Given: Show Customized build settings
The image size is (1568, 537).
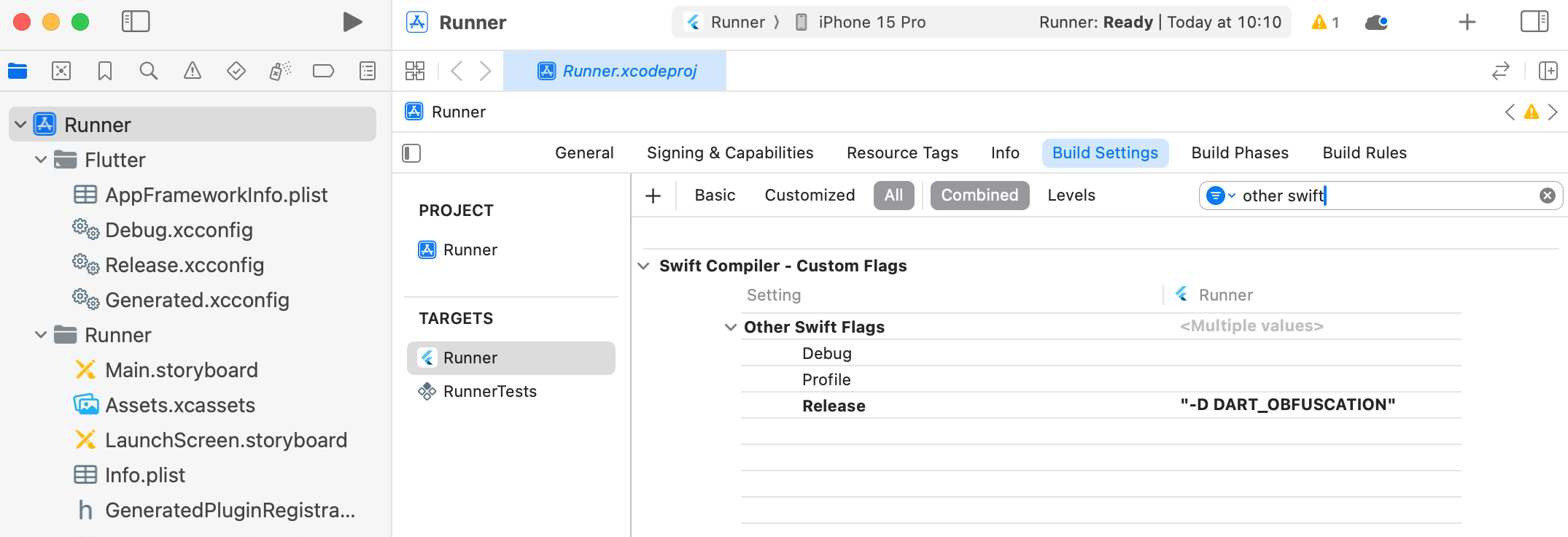Looking at the screenshot, I should (x=810, y=196).
